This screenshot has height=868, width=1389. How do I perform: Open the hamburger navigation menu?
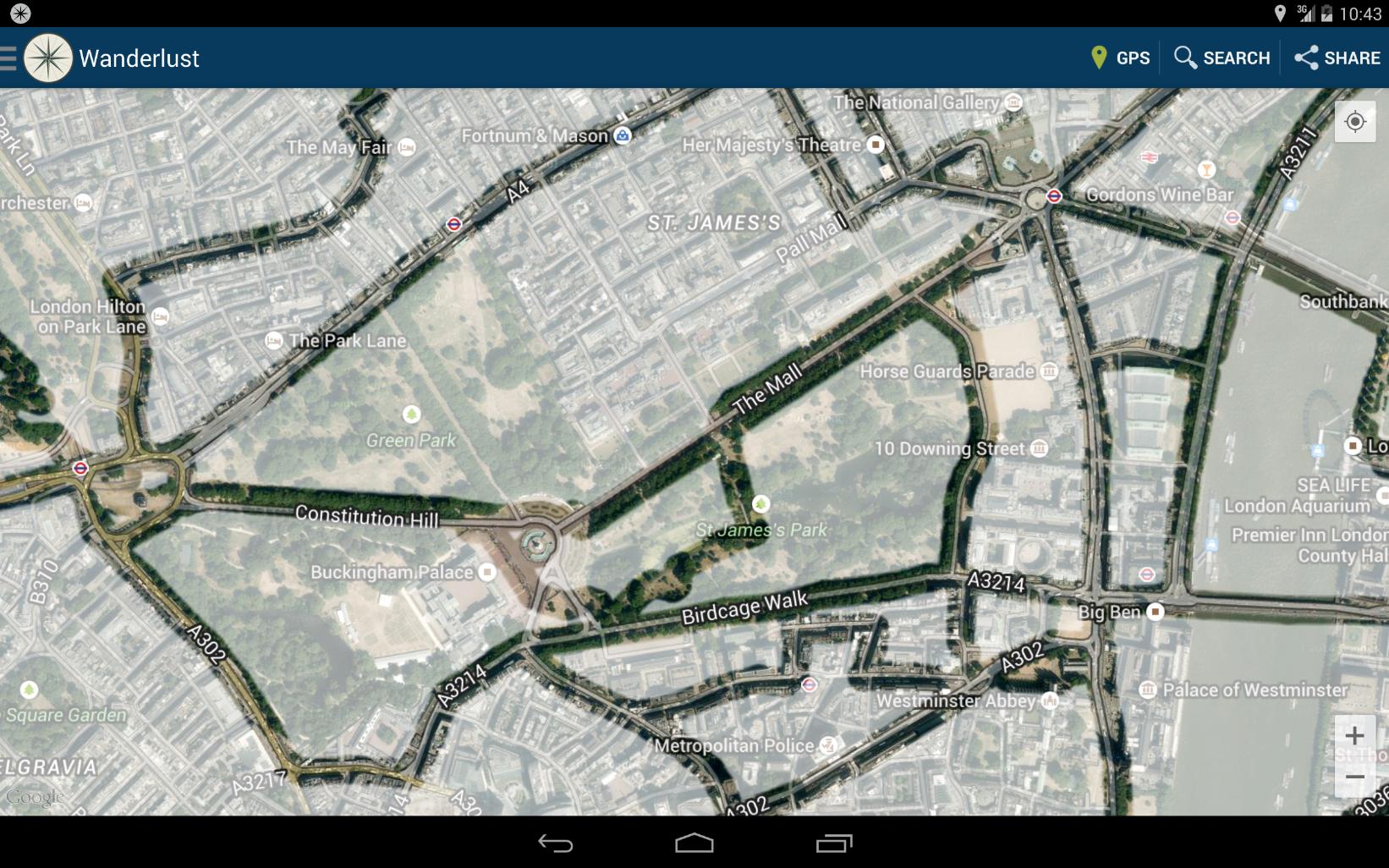tap(8, 58)
